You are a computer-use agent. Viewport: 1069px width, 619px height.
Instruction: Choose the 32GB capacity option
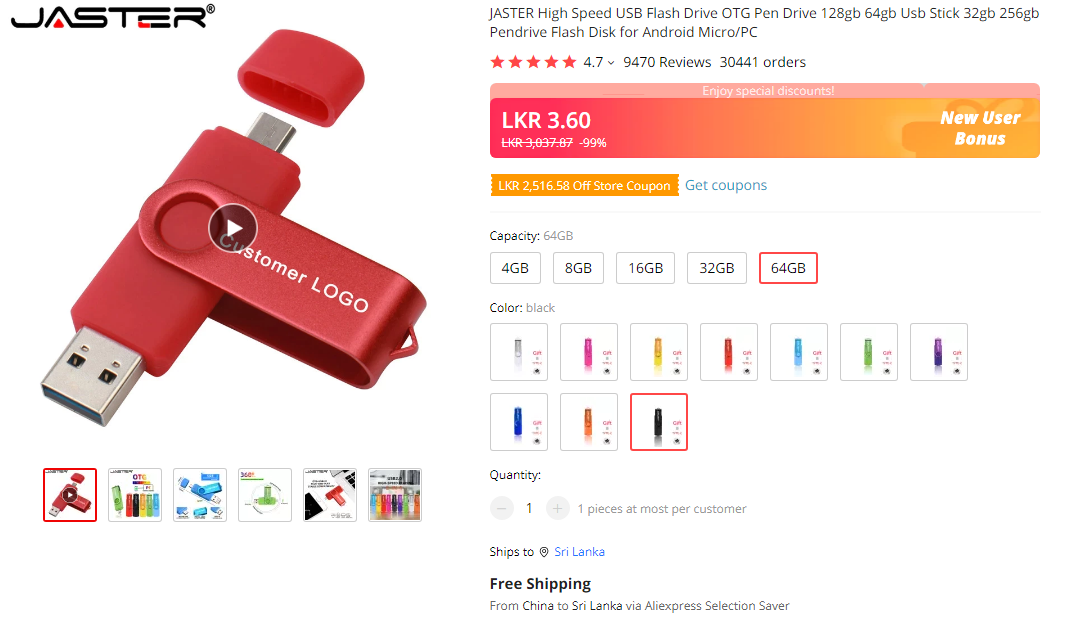tap(717, 268)
